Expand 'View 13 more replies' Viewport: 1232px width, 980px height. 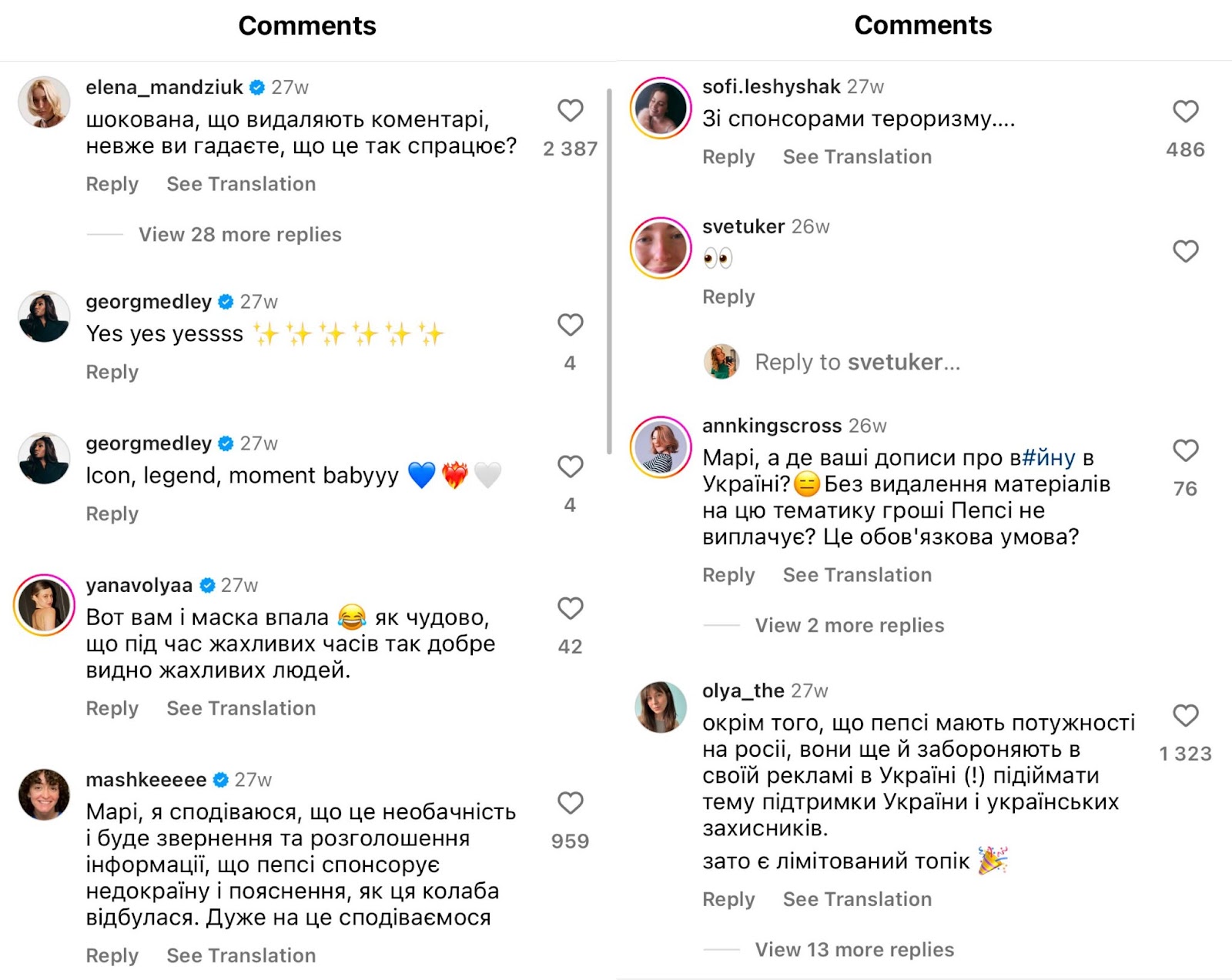[854, 949]
